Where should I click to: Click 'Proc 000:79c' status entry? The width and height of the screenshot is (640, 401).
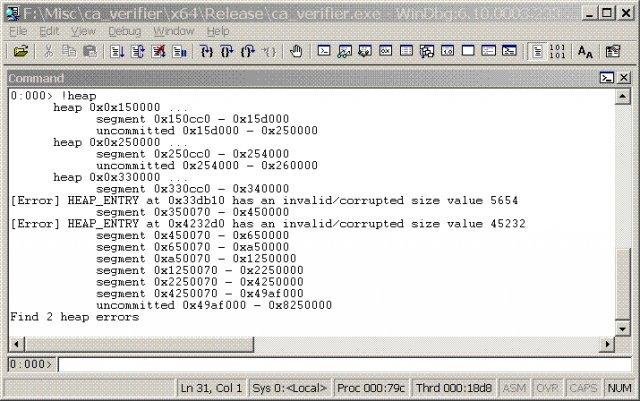371,388
